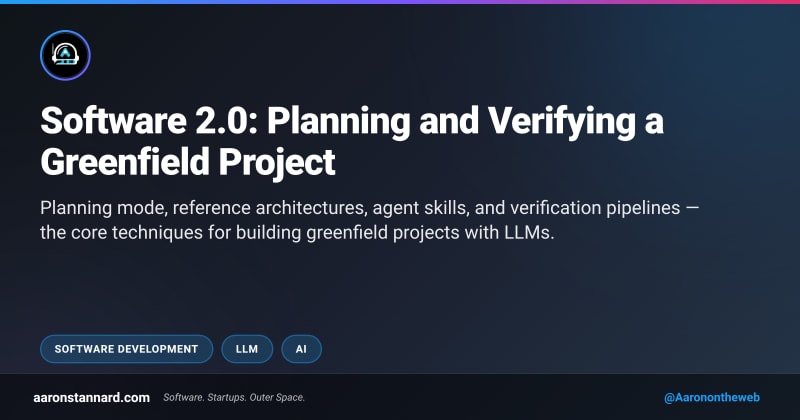Select the LLM tag pill
This screenshot has width=800, height=420.
(247, 348)
